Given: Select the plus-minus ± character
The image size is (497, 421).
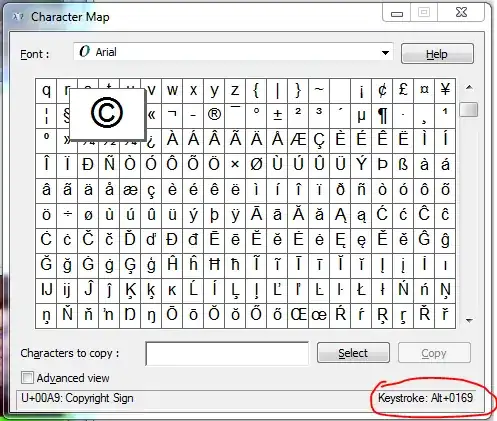Looking at the screenshot, I should pyautogui.click(x=277, y=115).
